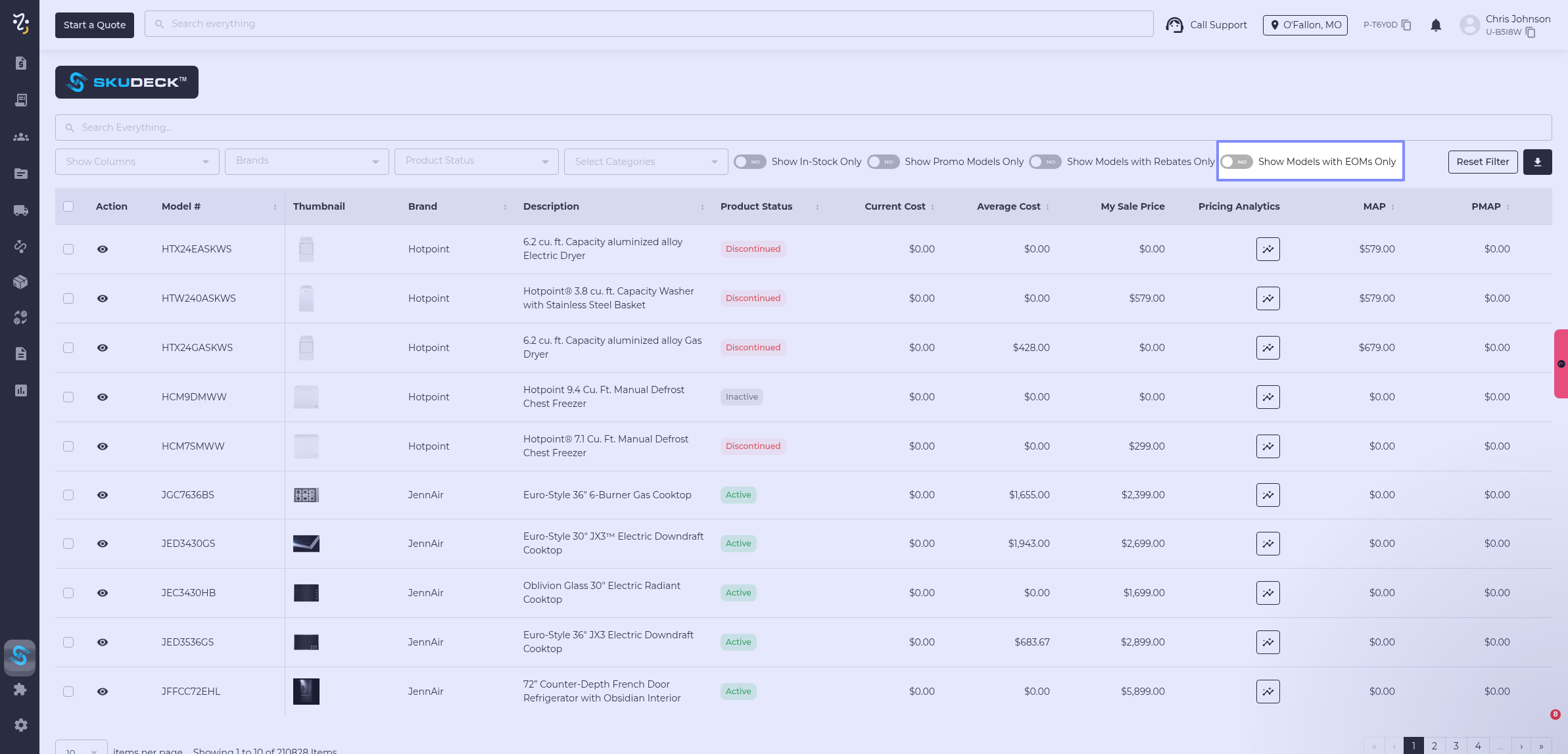Click the settings gear in sidebar

20,725
